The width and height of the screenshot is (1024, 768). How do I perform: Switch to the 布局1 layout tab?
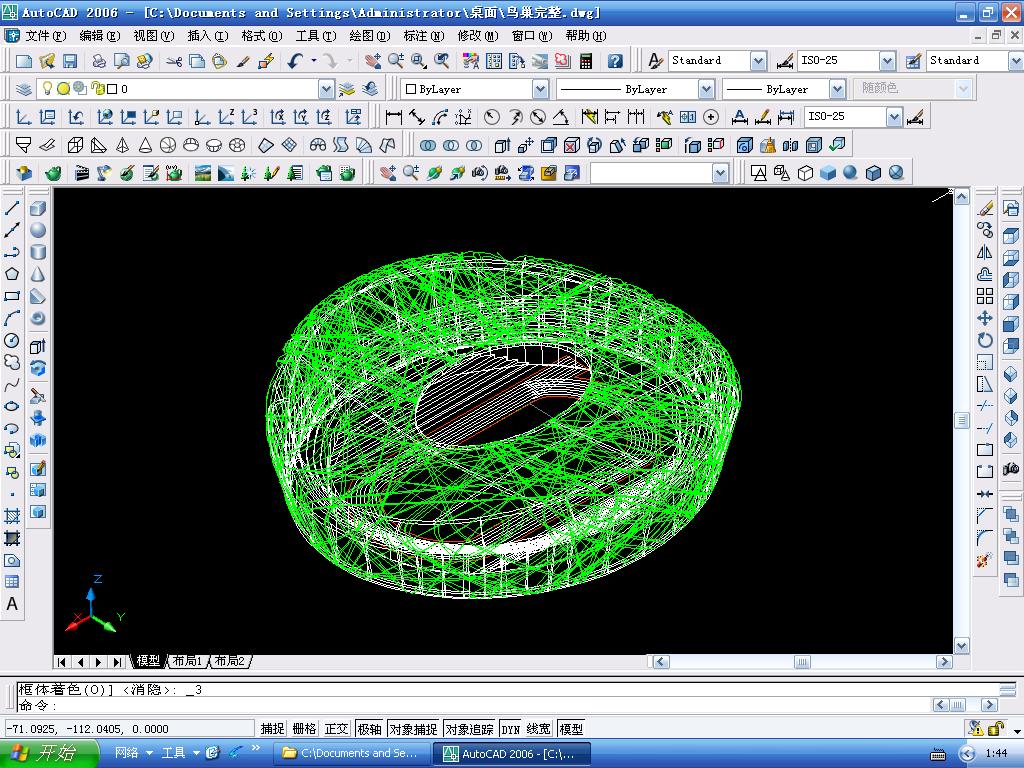coord(187,661)
